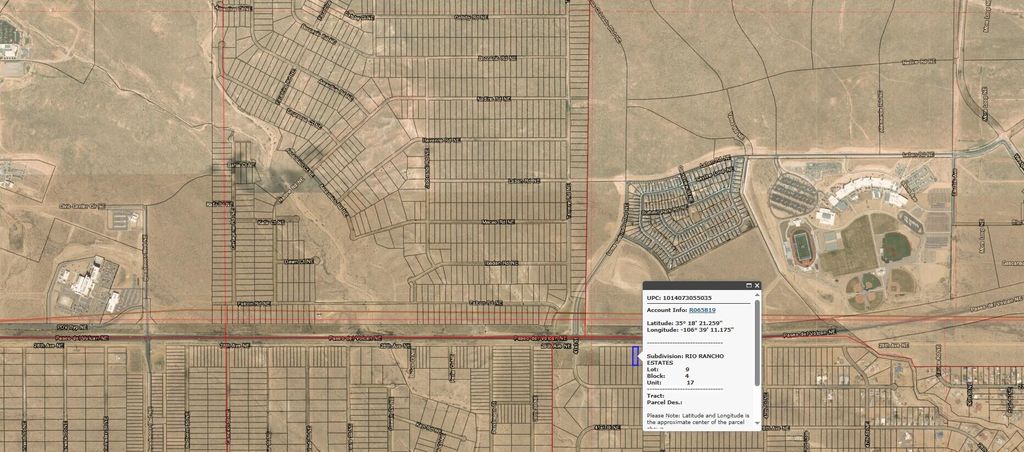Click the Block value 4 in the popup
Viewport: 1024px width, 452px height.
687,376
